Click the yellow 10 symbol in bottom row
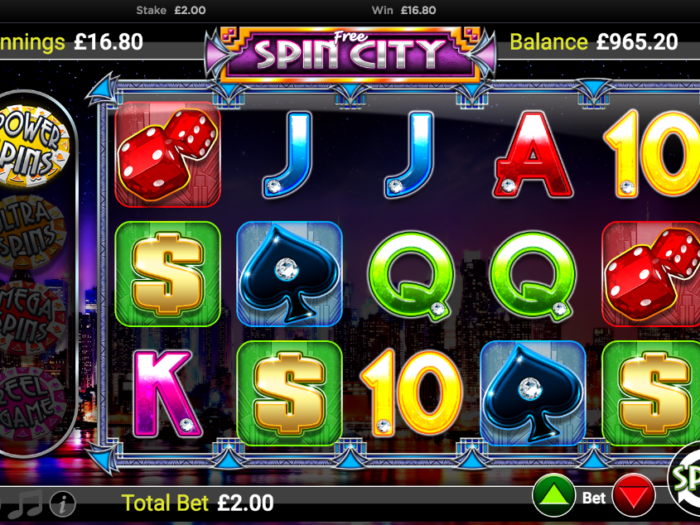Viewport: 700px width, 525px height. coord(411,393)
